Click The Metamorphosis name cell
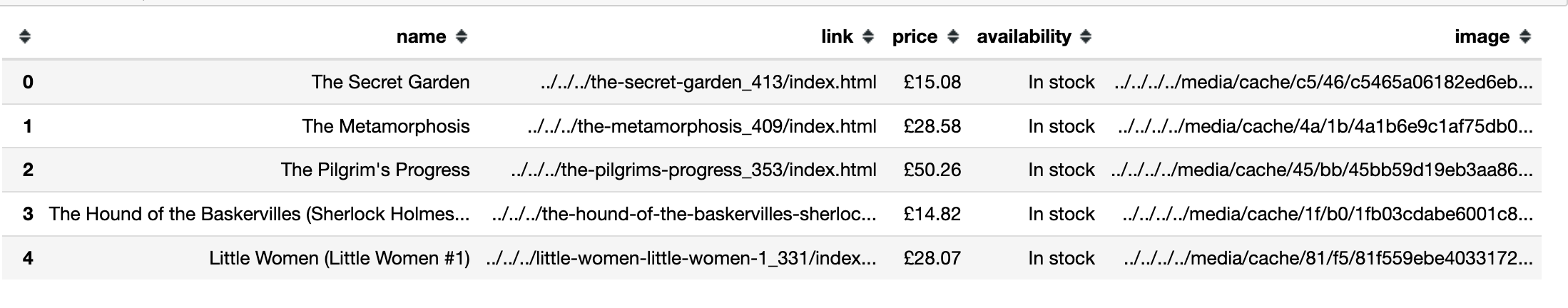 coord(385,127)
